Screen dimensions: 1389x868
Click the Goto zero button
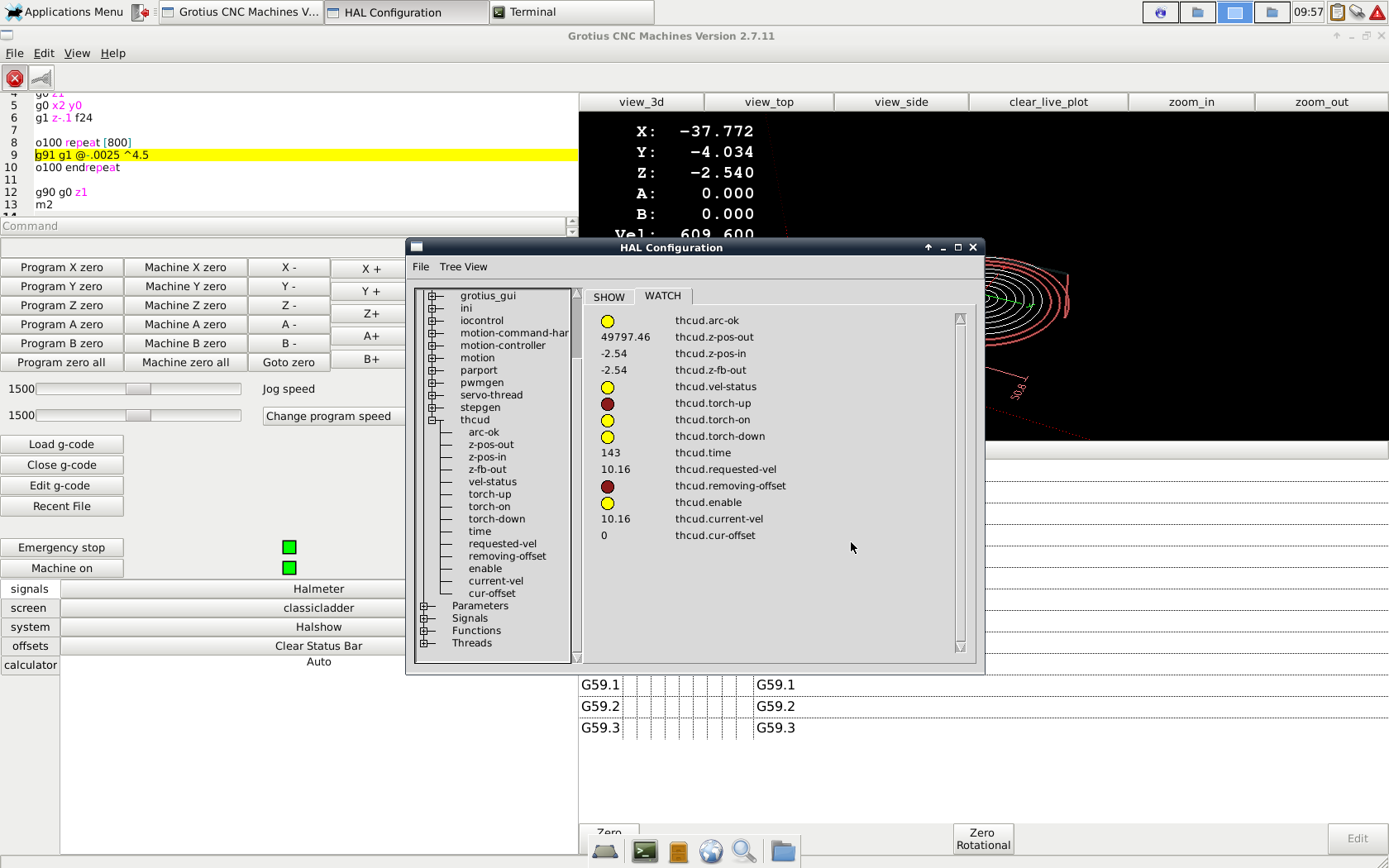point(289,363)
